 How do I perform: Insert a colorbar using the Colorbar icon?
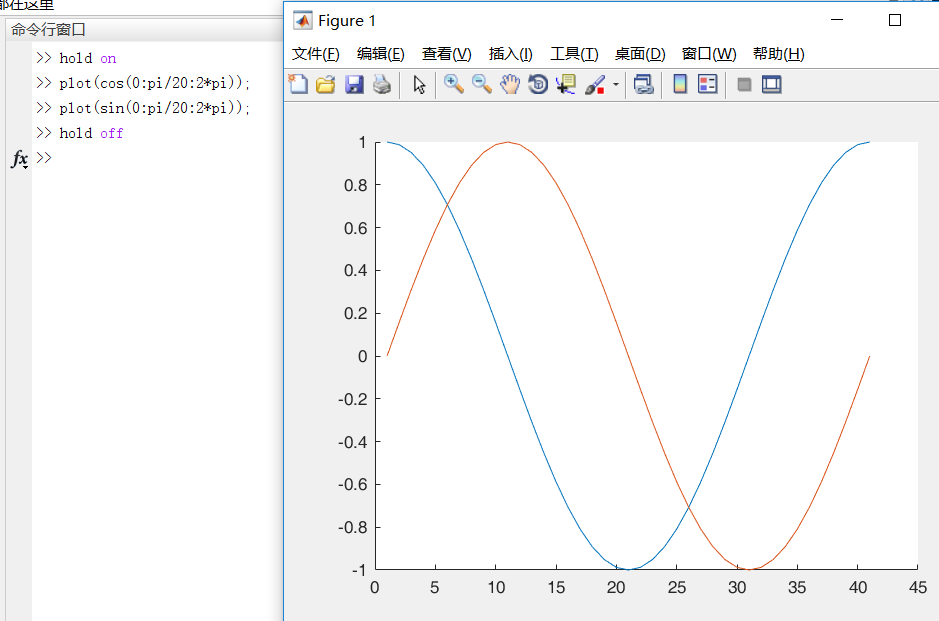(681, 85)
